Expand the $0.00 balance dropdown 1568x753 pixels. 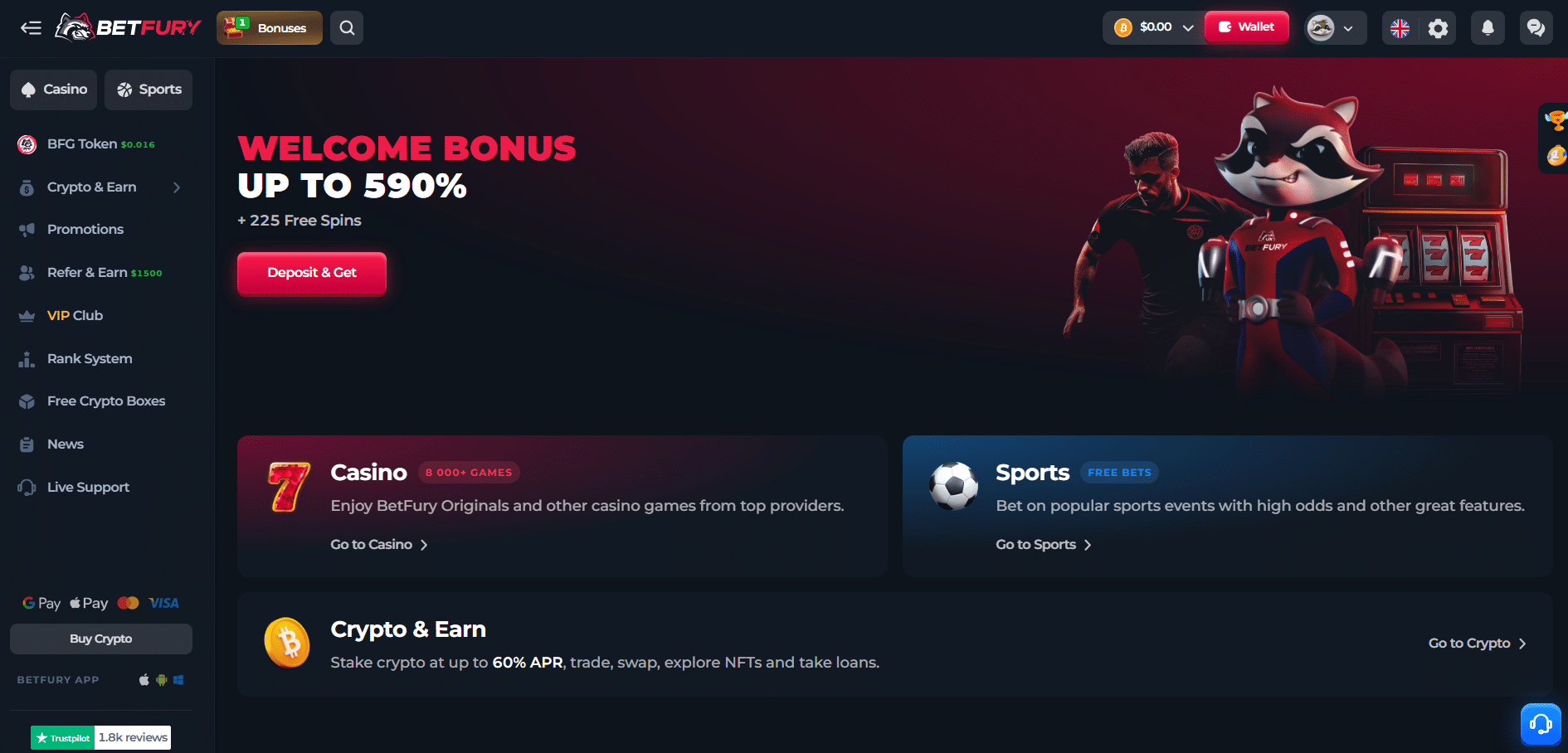pos(1152,27)
